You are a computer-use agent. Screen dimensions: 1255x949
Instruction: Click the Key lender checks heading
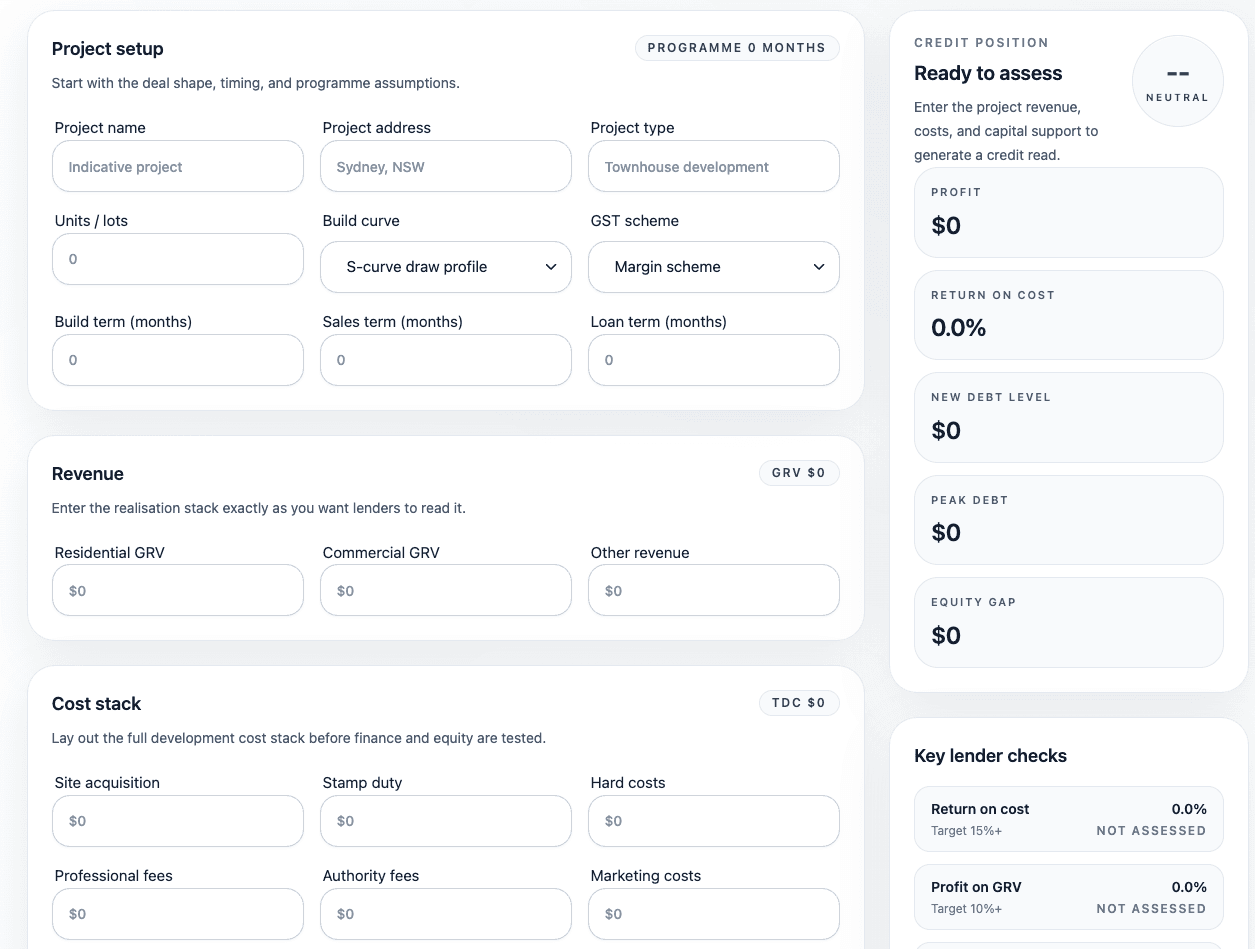pos(991,756)
